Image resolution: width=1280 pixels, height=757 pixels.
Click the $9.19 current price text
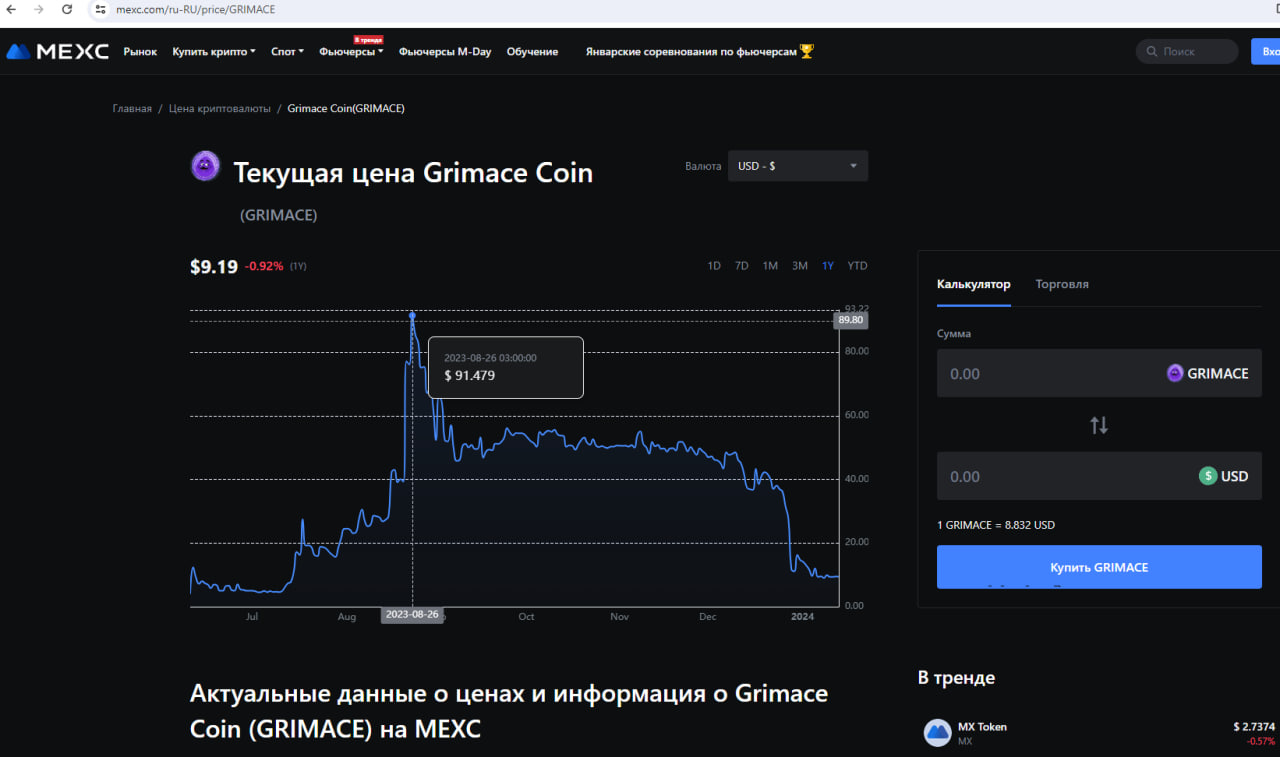tap(214, 266)
